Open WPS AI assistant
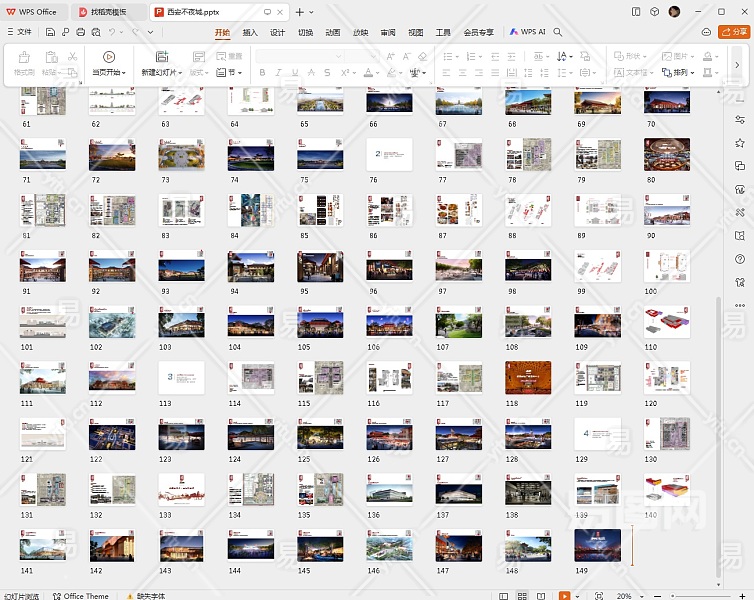 tap(527, 32)
